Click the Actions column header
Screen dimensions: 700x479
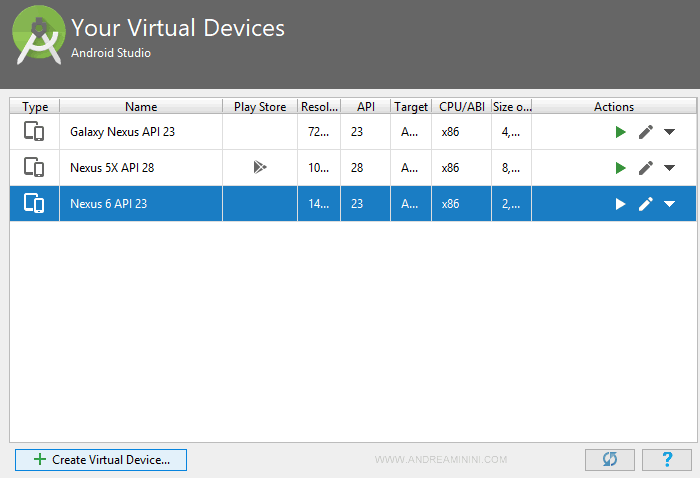614,107
